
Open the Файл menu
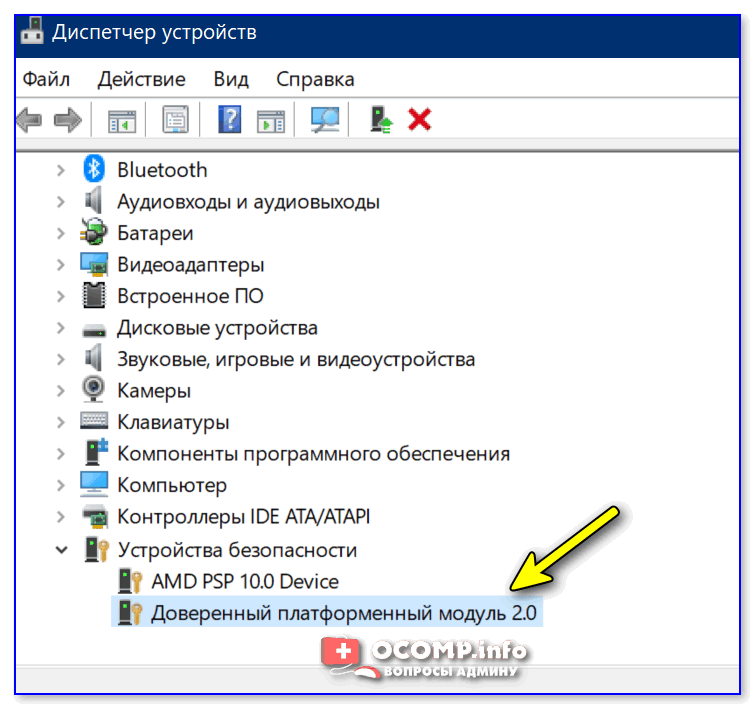coord(46,79)
